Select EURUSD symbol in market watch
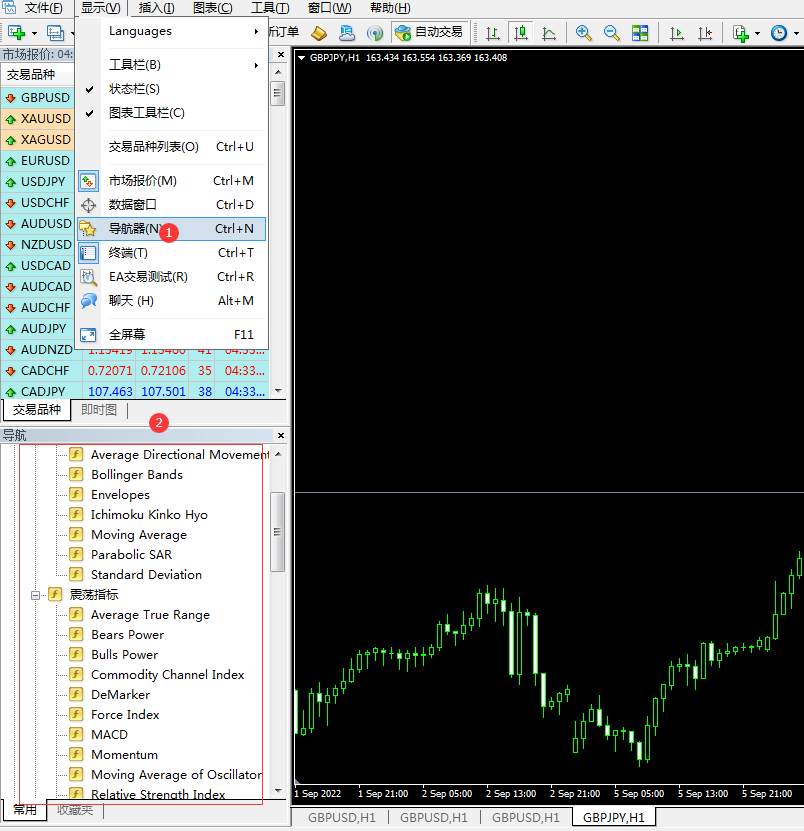The image size is (804, 831). 45,161
